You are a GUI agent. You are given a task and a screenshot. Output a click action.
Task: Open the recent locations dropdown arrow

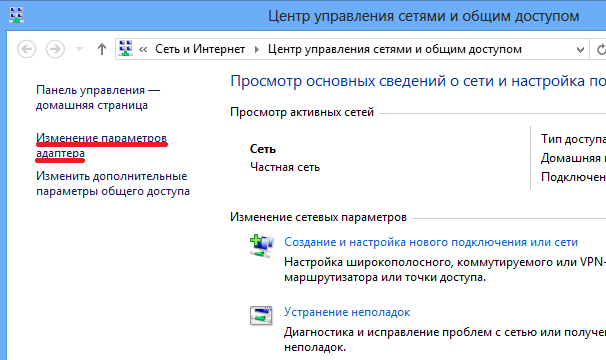tap(79, 49)
